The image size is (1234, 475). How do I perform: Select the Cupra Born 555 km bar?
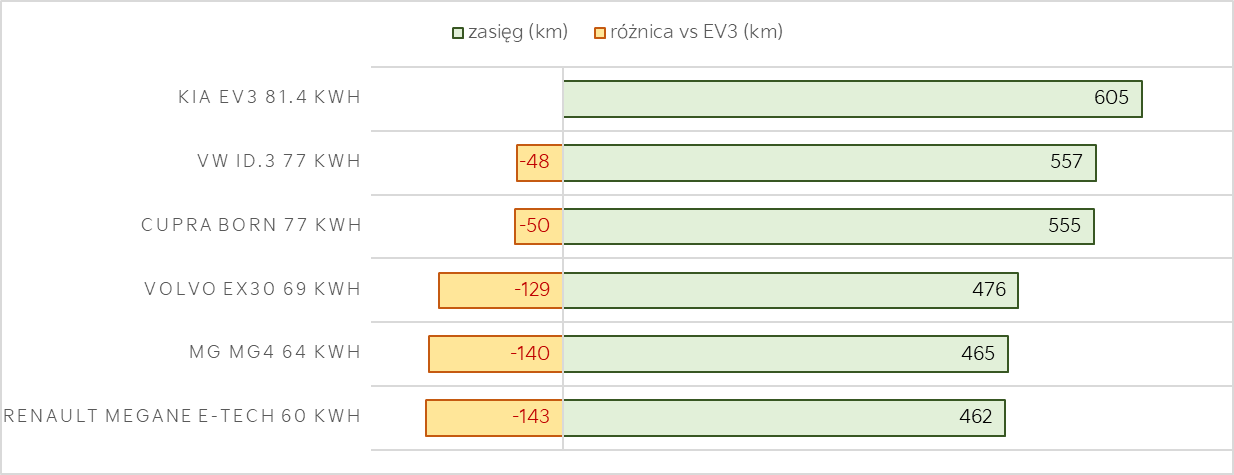coord(829,226)
